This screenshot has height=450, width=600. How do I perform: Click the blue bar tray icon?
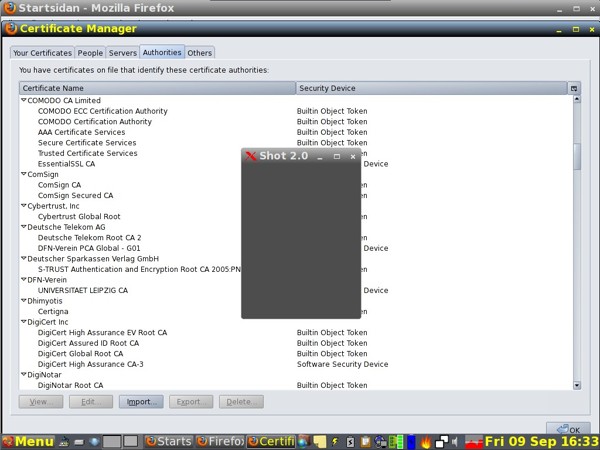(x=411, y=441)
